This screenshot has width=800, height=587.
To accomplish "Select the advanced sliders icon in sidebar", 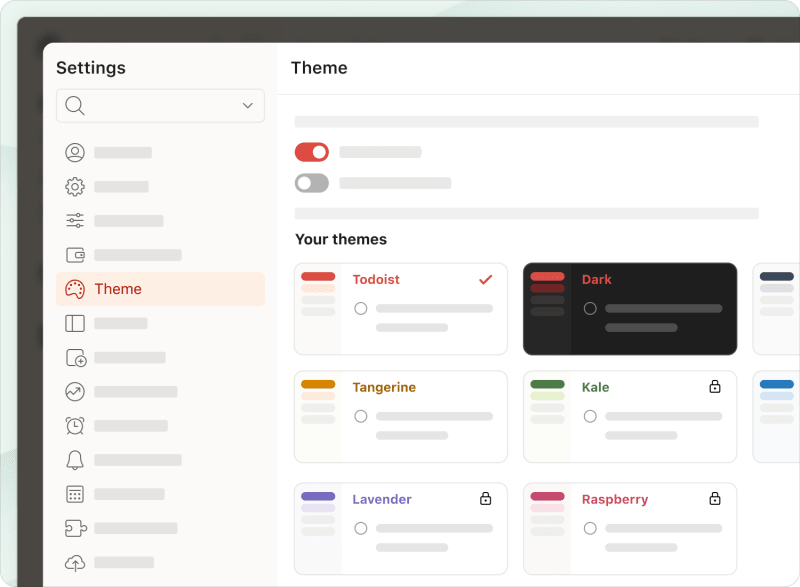I will (74, 220).
